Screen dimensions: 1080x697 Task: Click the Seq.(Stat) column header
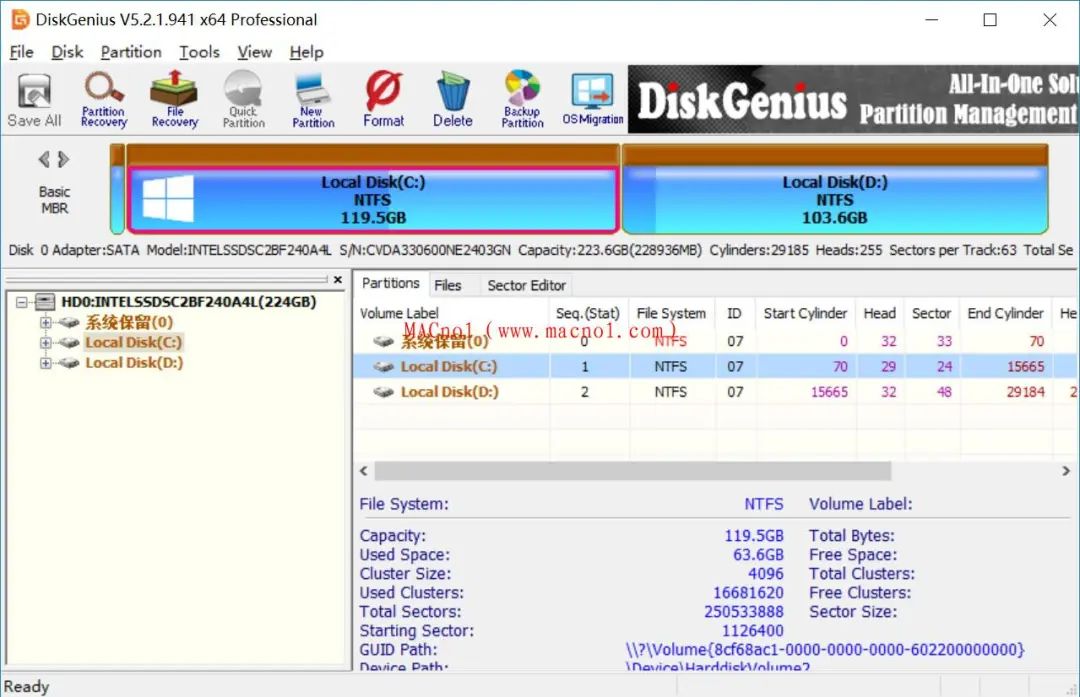point(588,313)
